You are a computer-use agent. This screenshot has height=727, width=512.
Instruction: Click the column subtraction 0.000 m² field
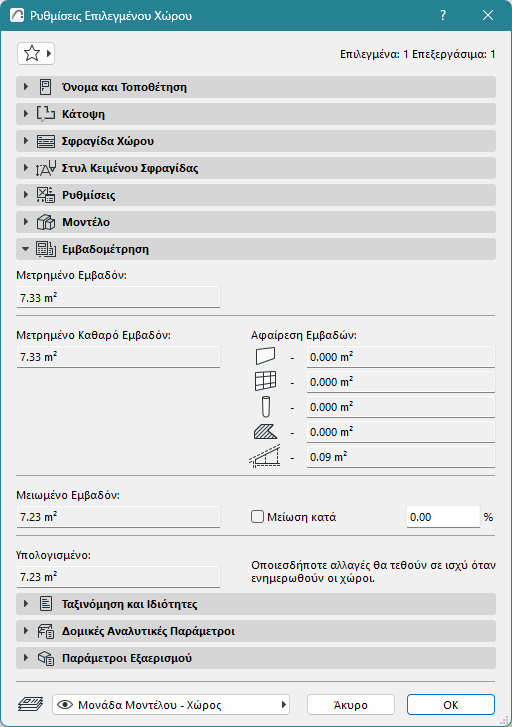point(401,407)
